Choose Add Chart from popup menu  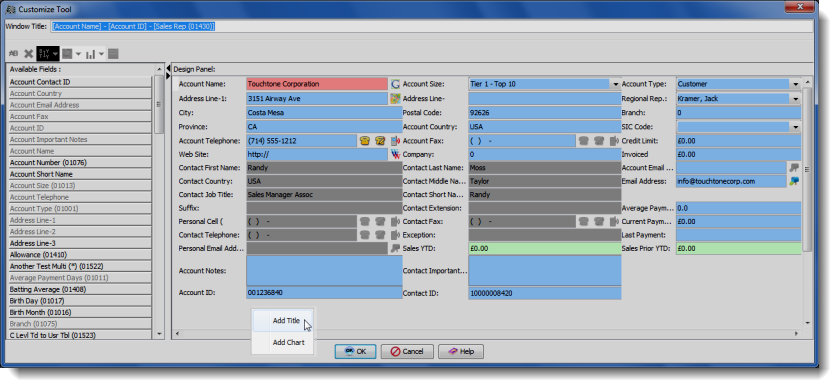pos(288,343)
